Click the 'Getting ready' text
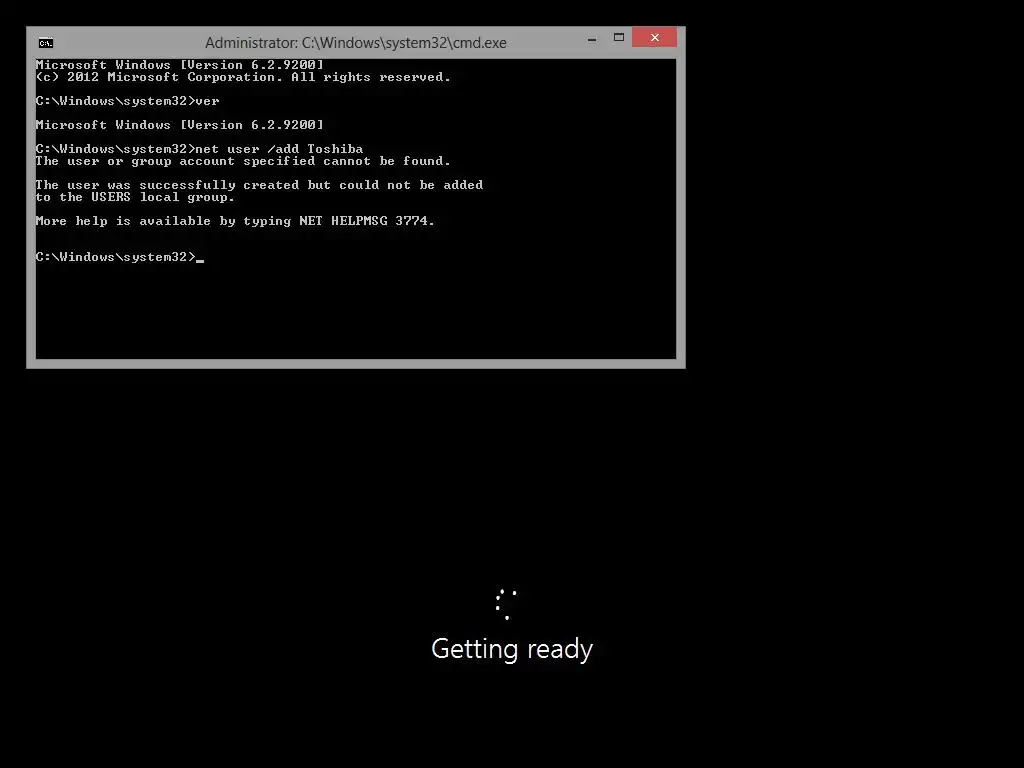 point(512,649)
